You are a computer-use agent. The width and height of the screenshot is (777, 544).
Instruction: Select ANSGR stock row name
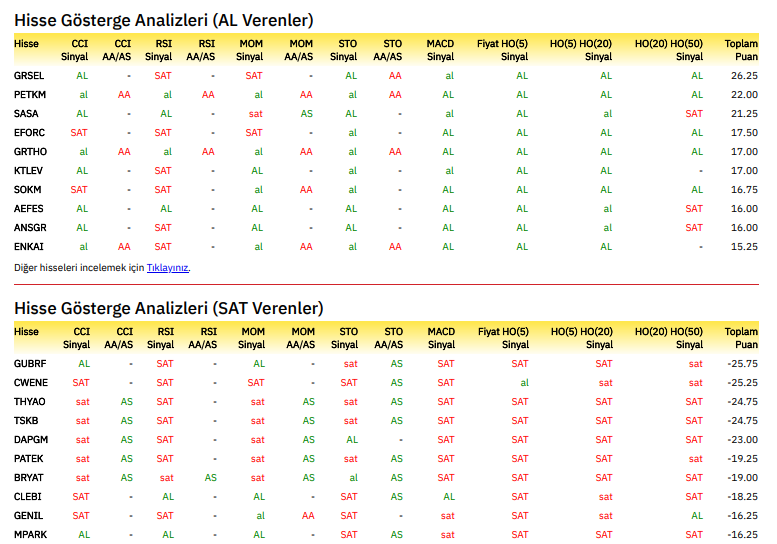point(30,228)
